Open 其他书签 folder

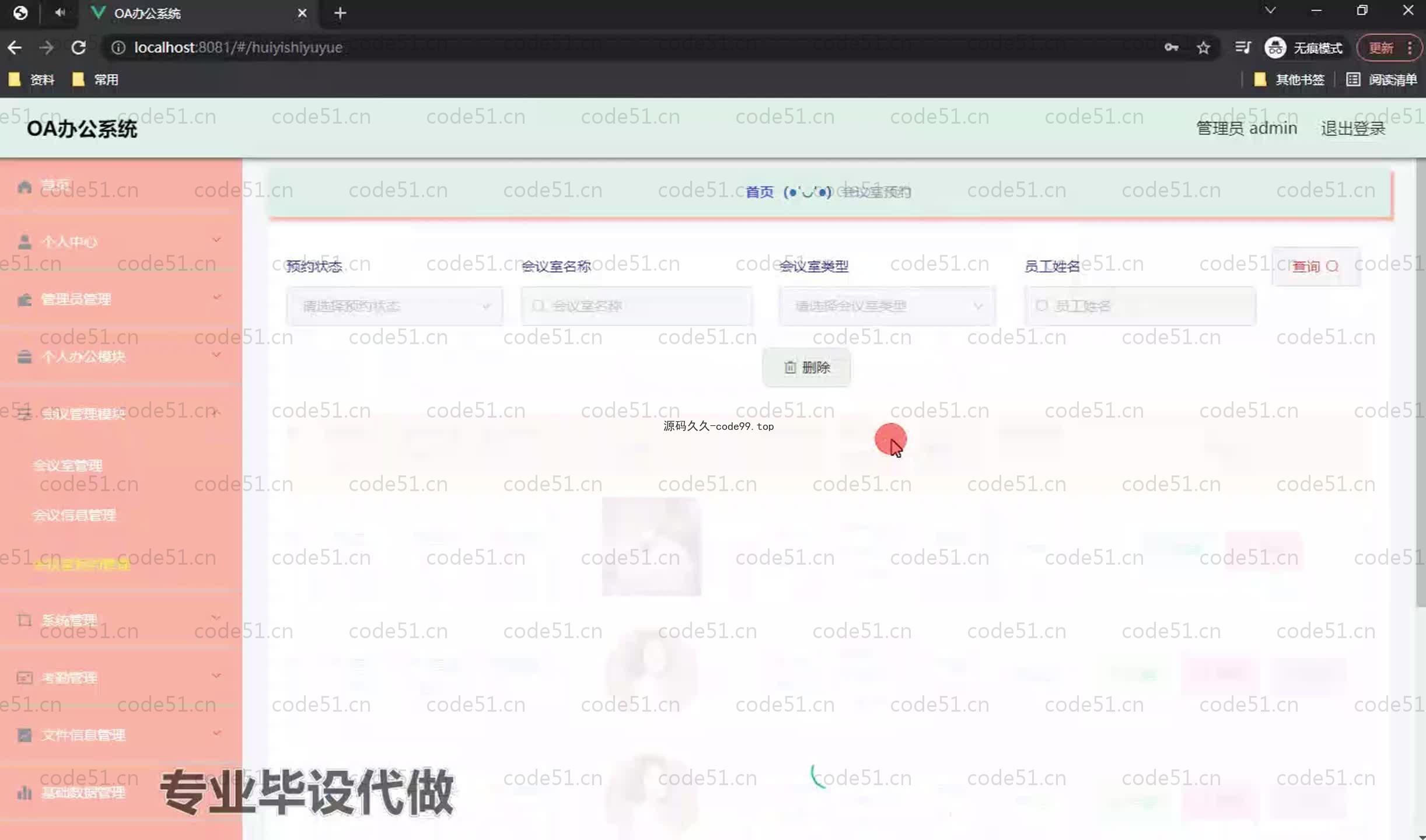[1289, 79]
